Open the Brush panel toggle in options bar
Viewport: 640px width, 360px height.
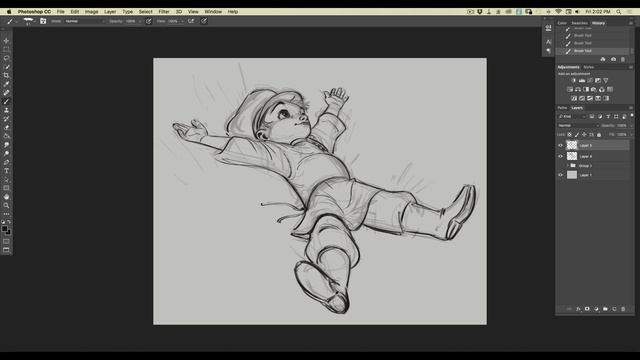43,21
